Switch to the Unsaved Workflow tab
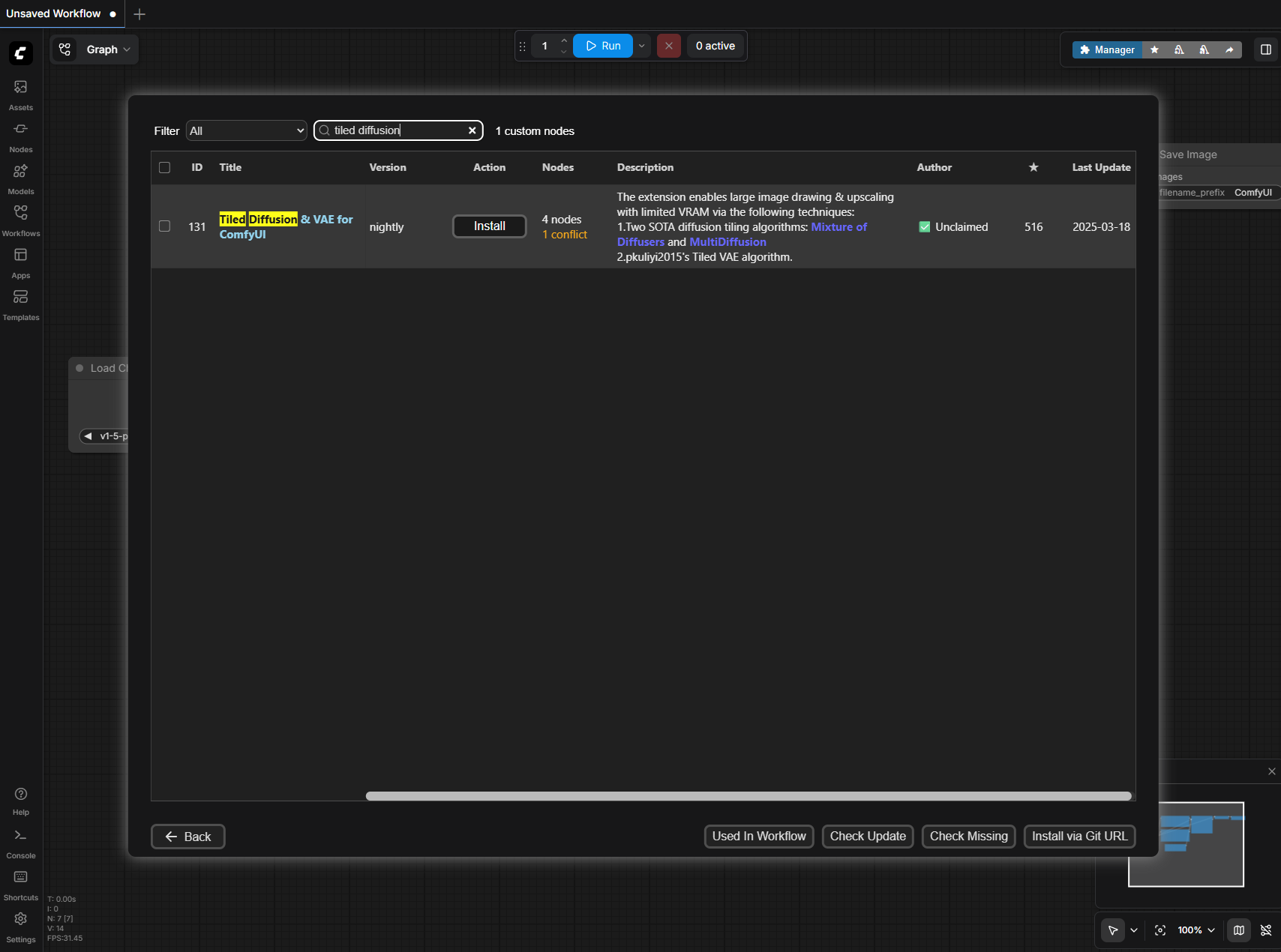The width and height of the screenshot is (1281, 952). click(54, 13)
